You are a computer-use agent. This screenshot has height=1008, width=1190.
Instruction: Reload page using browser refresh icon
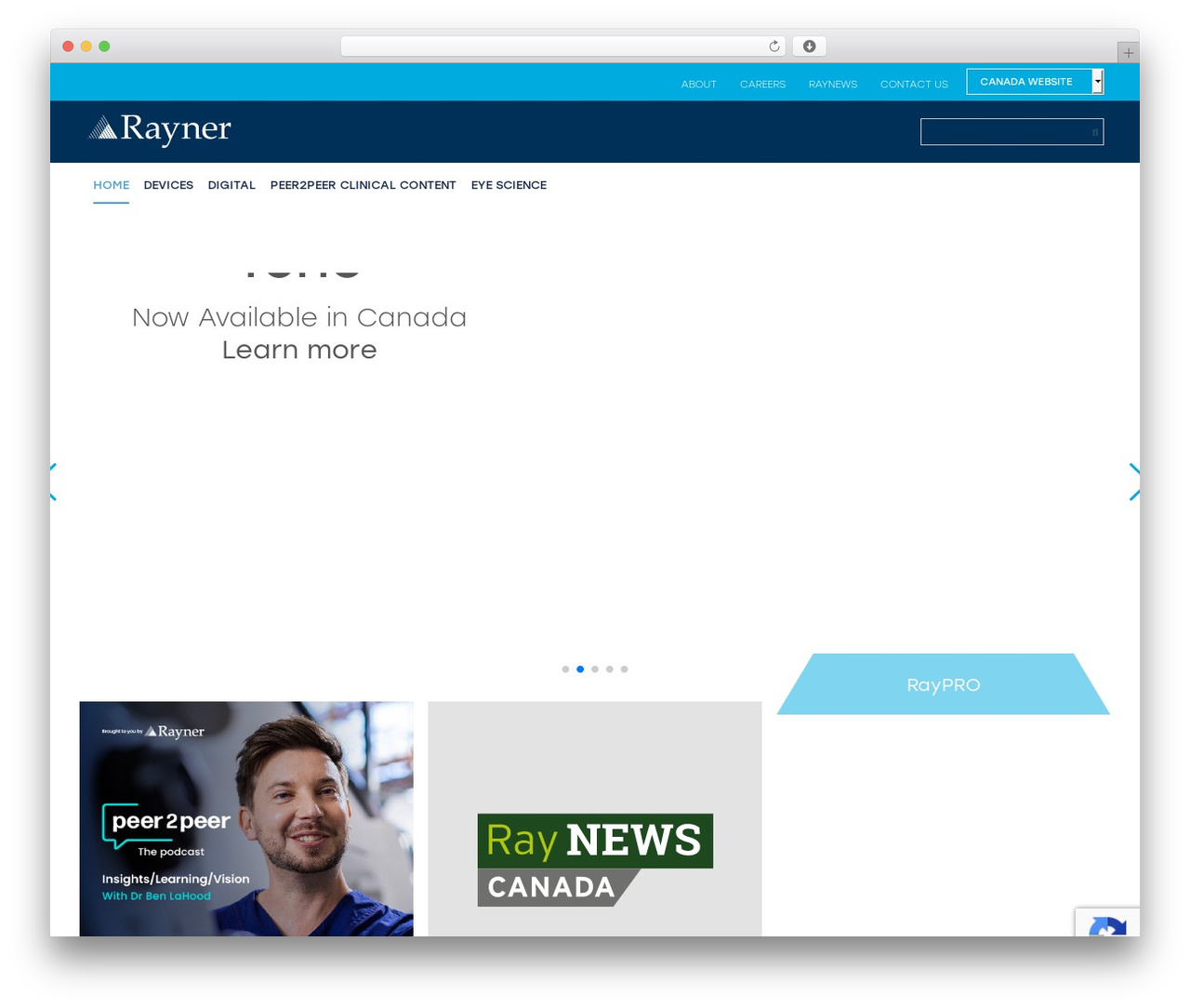point(774,46)
